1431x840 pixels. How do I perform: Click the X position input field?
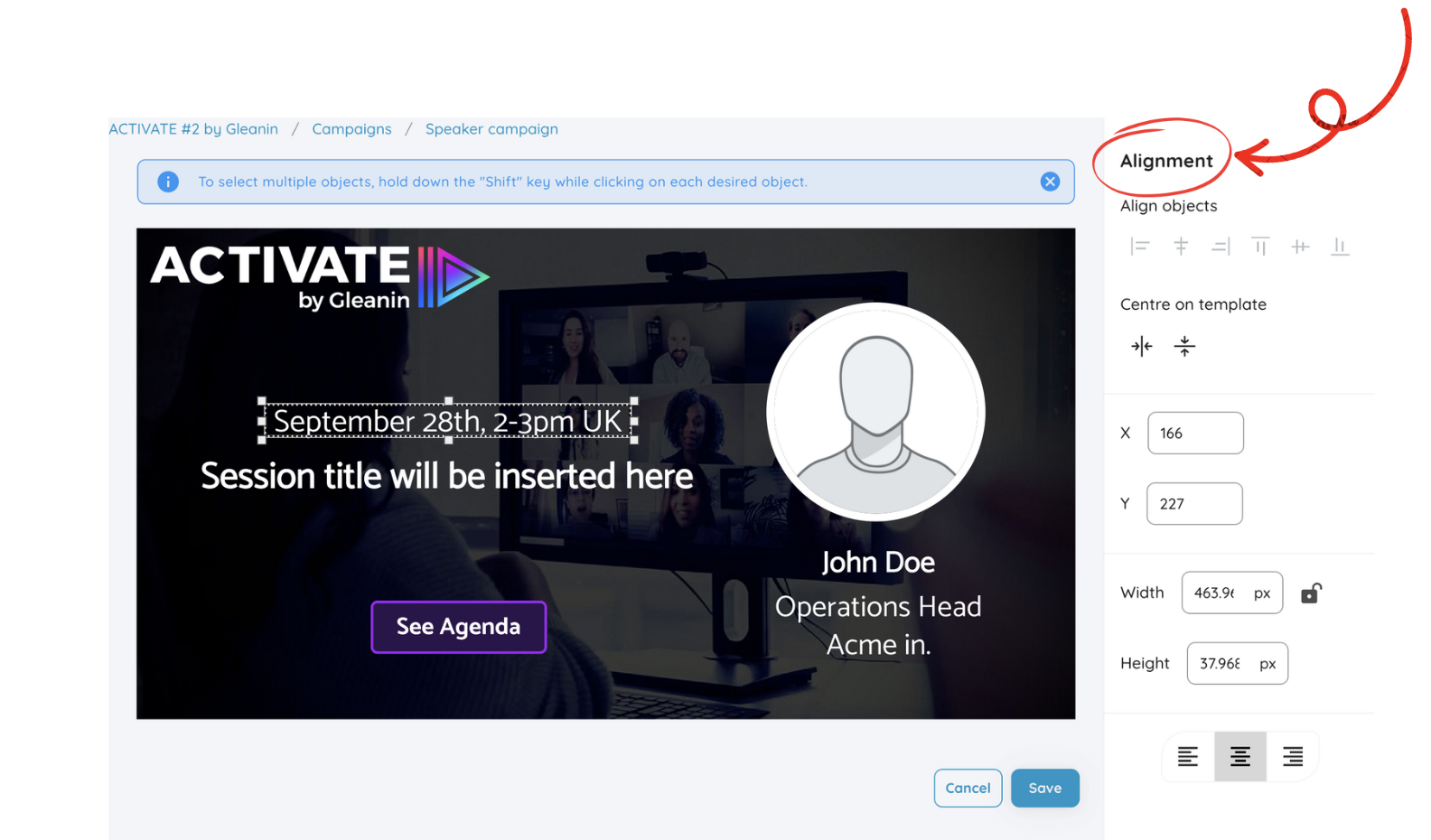pyautogui.click(x=1194, y=434)
